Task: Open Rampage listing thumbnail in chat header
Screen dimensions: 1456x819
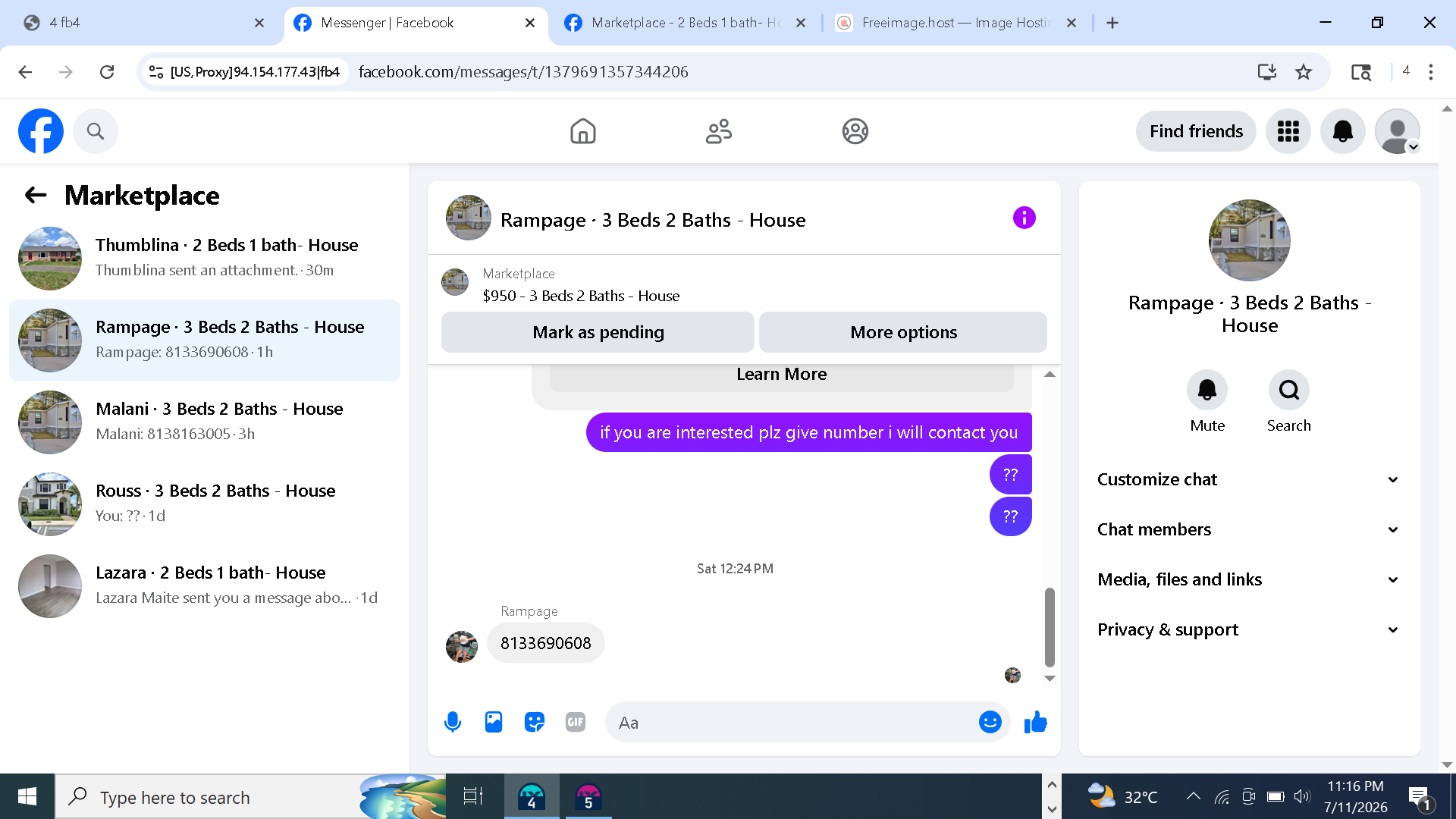Action: click(x=468, y=218)
